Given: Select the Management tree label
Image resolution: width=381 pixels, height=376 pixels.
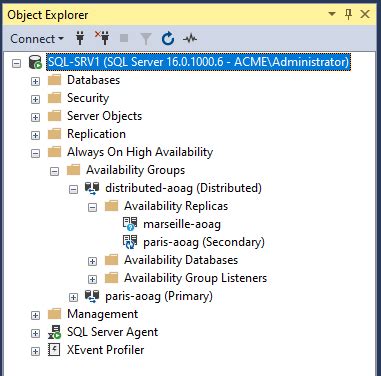Looking at the screenshot, I should (x=102, y=314).
